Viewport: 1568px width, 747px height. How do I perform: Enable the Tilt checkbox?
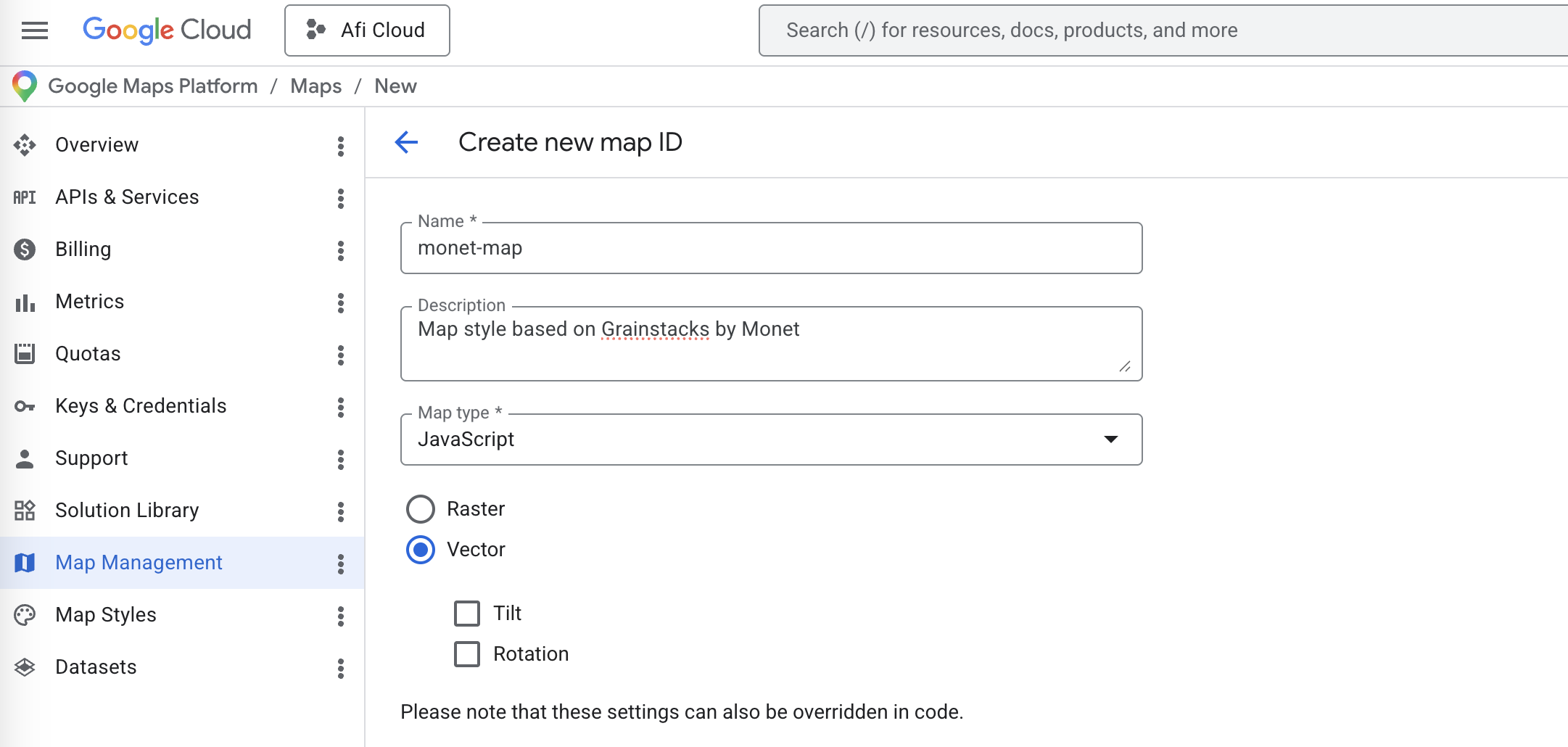click(x=467, y=614)
